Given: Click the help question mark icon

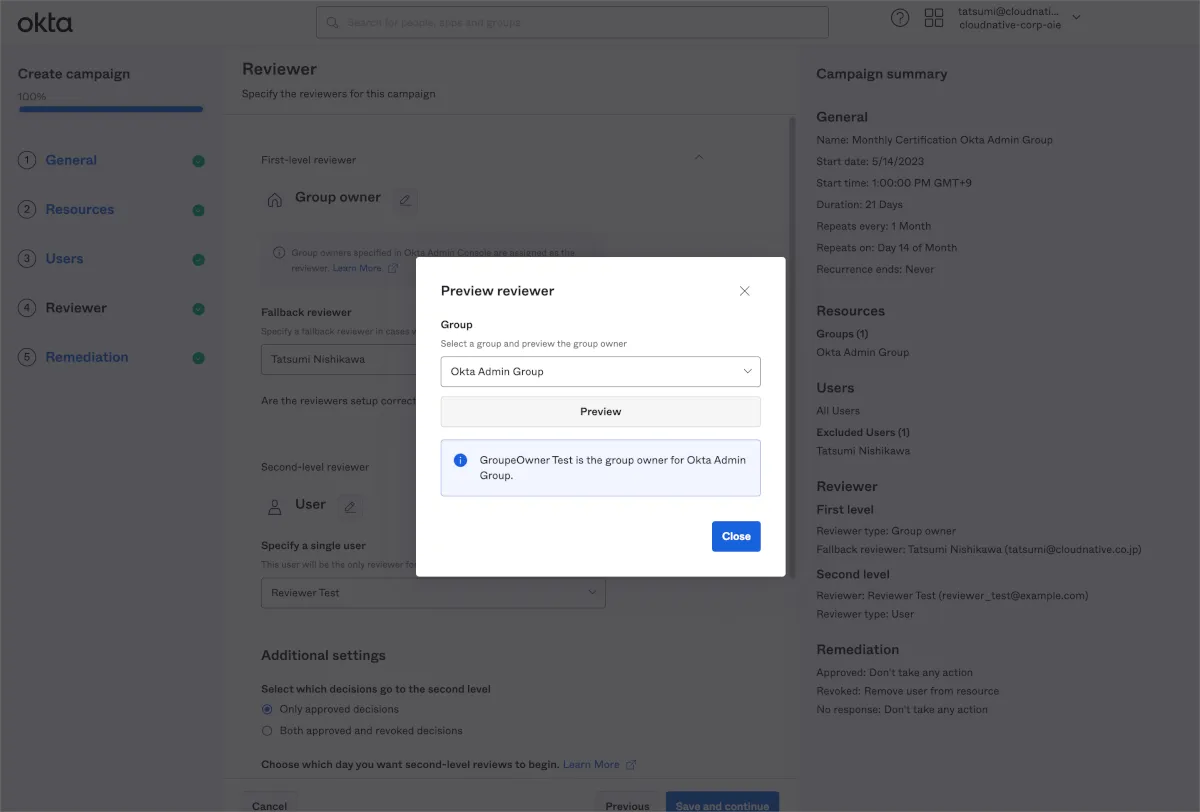Looking at the screenshot, I should pyautogui.click(x=900, y=18).
